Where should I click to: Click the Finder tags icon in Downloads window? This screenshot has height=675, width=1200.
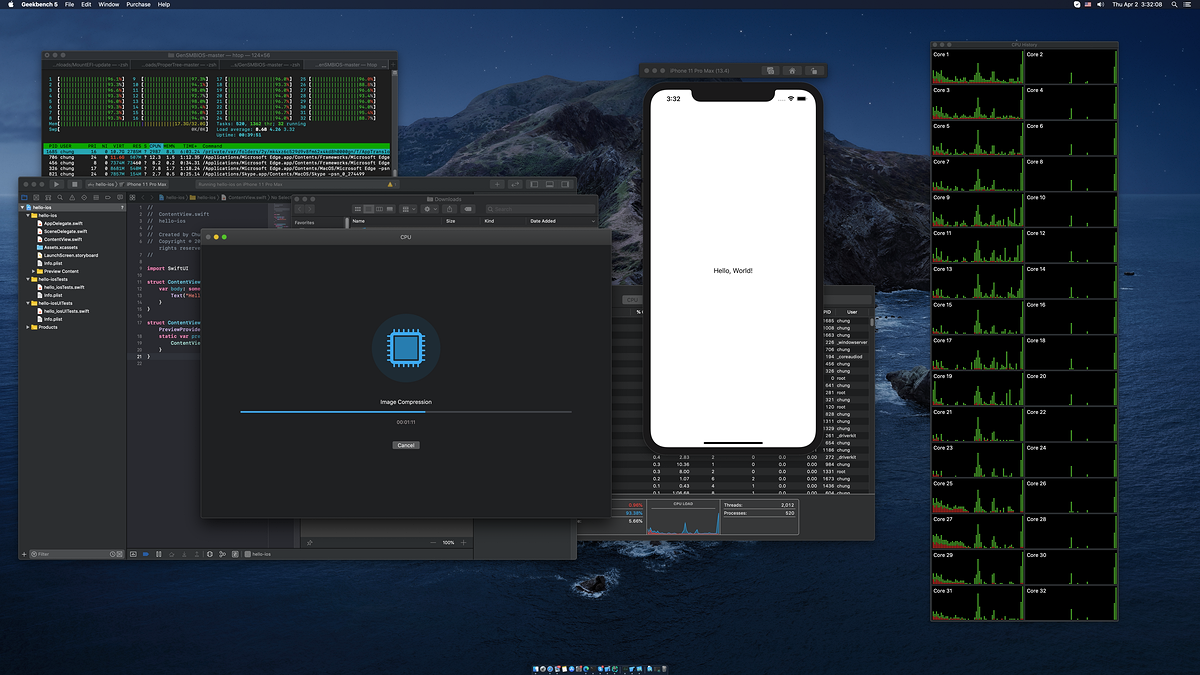coord(468,209)
